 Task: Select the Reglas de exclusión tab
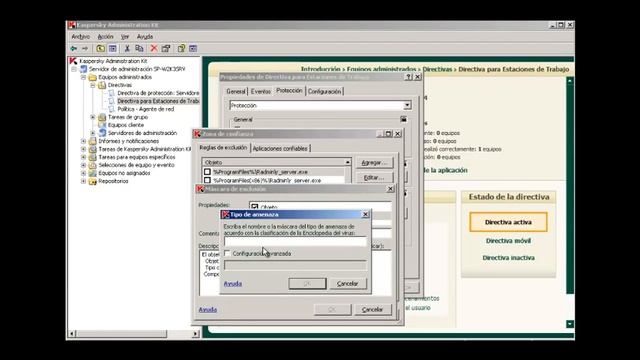pos(223,147)
